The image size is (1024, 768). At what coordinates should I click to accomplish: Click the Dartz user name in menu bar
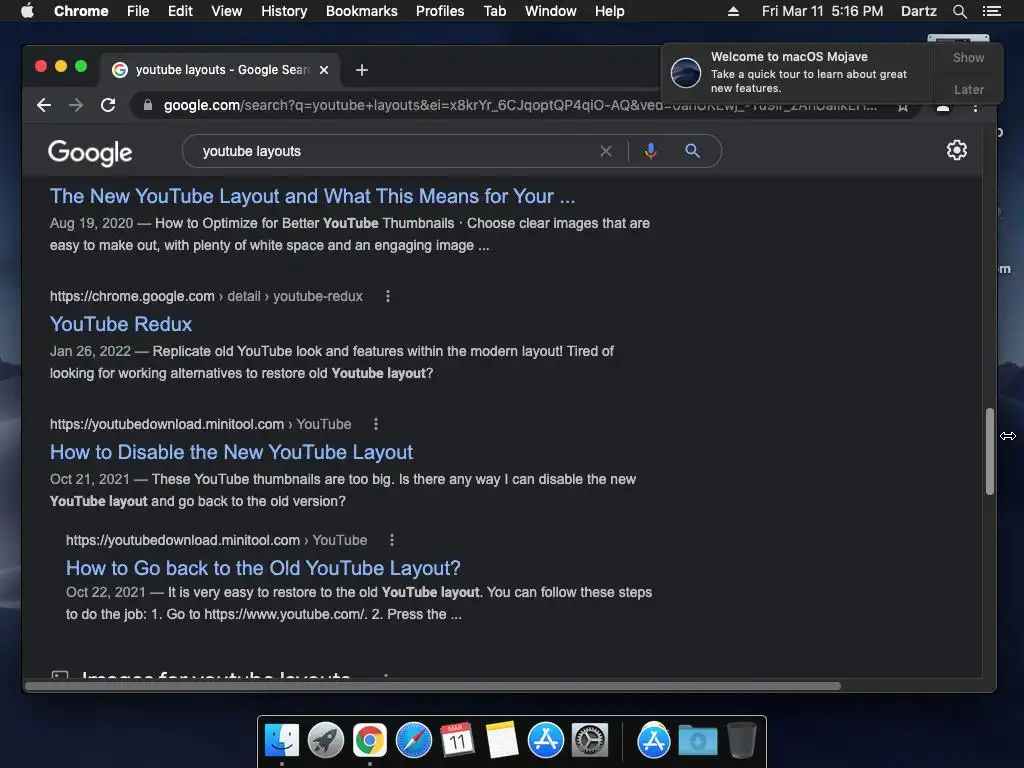[918, 11]
